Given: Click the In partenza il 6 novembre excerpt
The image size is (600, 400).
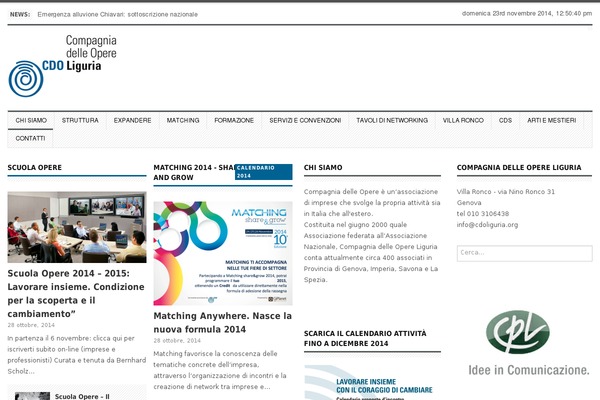Looking at the screenshot, I should 77,355.
